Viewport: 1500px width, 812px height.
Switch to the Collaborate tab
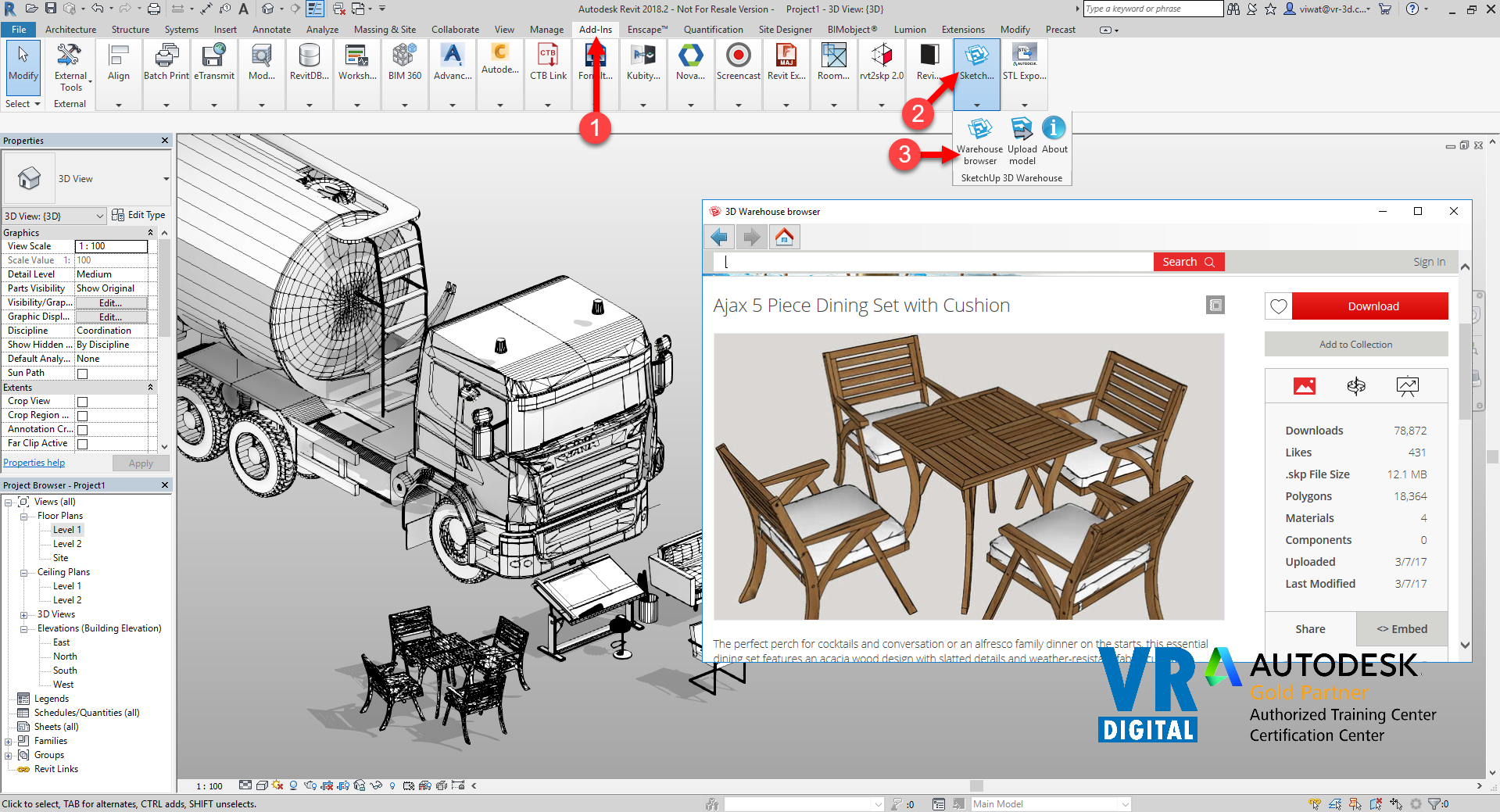click(x=455, y=30)
